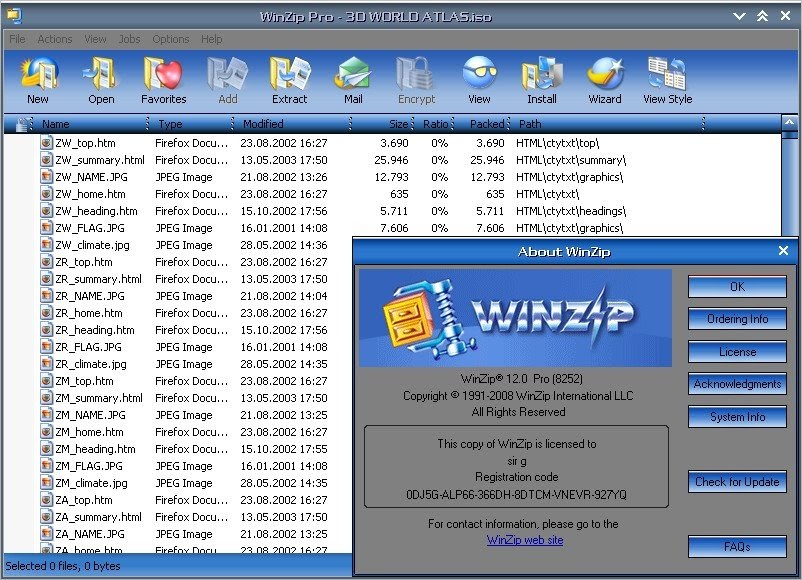
Task: Click the file icon of ZR_summary.html
Action: click(x=47, y=279)
